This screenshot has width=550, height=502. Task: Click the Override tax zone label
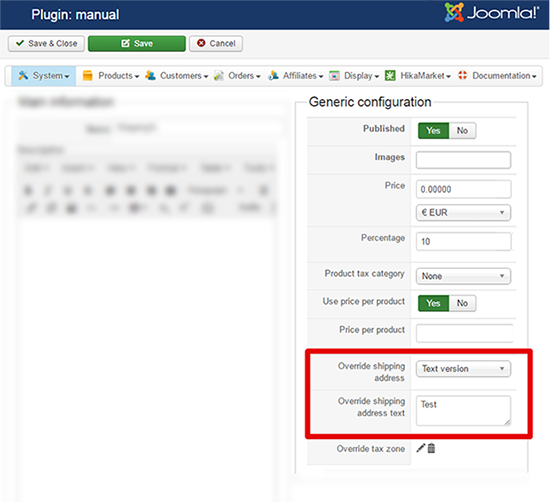click(x=371, y=449)
